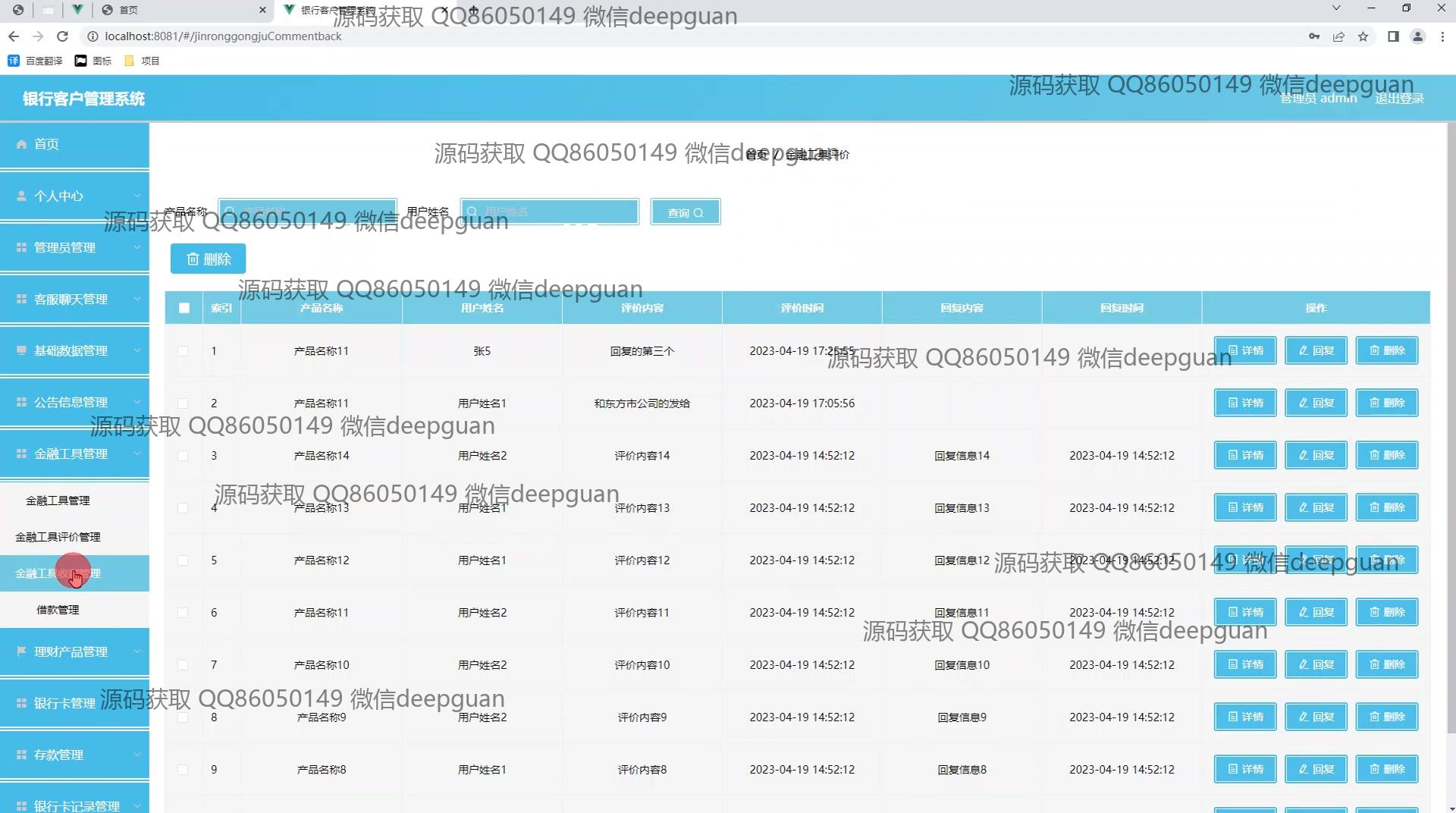Expand 客服聊天管理 chevron arrow
This screenshot has width=1456, height=813.
point(137,299)
